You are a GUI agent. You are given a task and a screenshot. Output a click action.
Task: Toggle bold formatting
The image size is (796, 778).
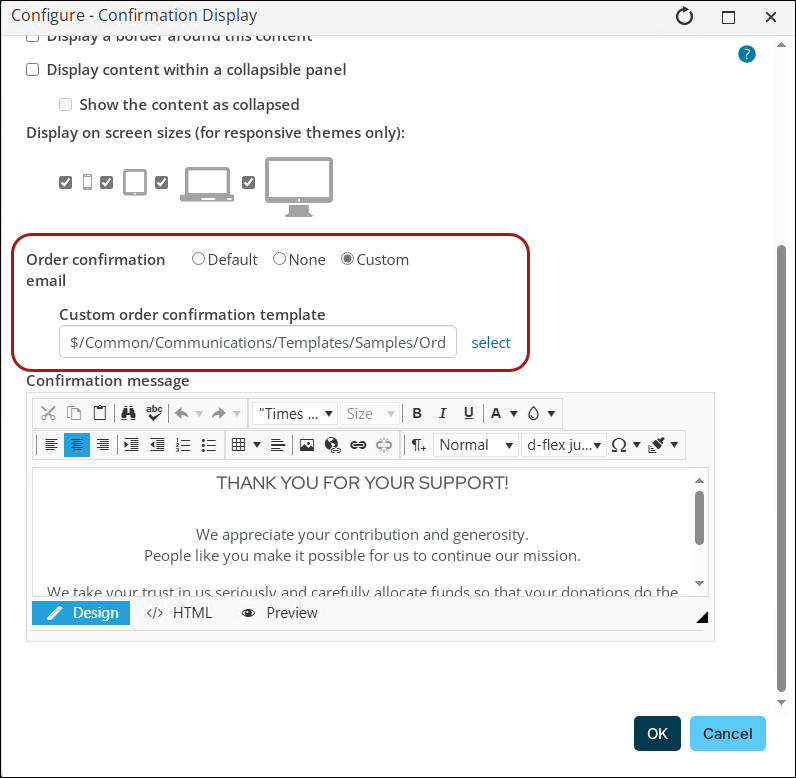tap(417, 413)
